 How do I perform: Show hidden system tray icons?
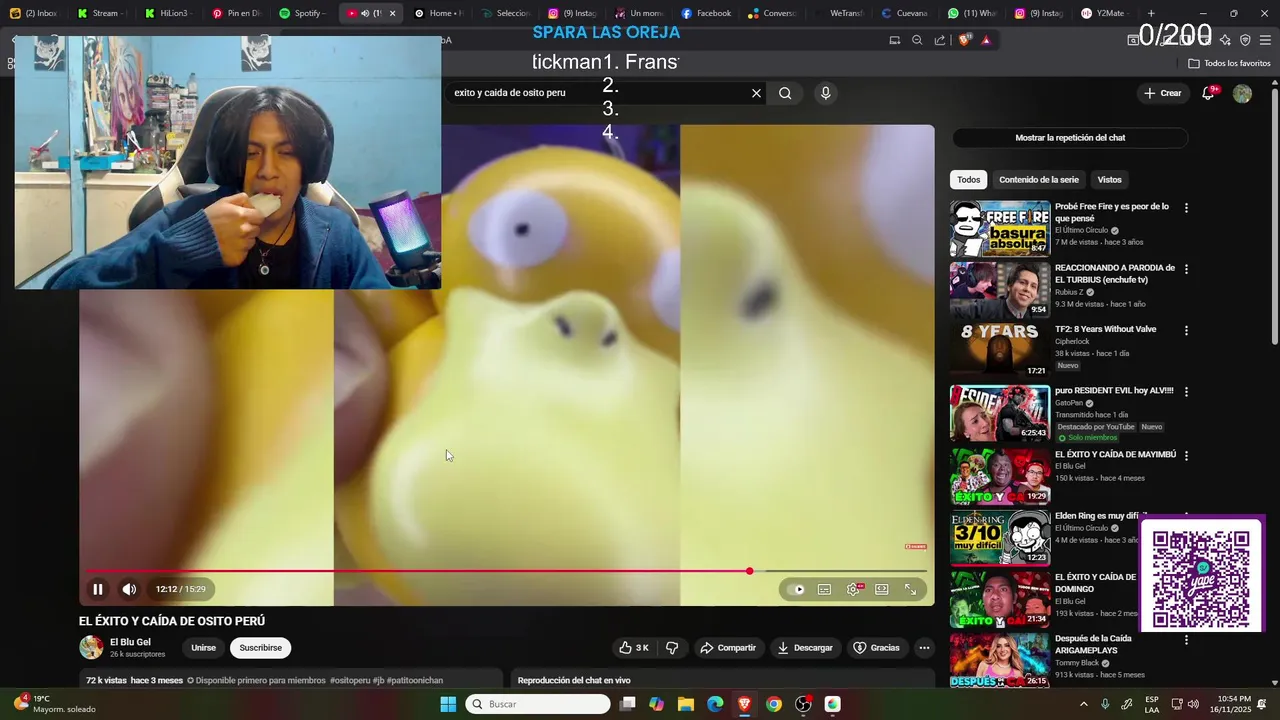coord(1083,704)
